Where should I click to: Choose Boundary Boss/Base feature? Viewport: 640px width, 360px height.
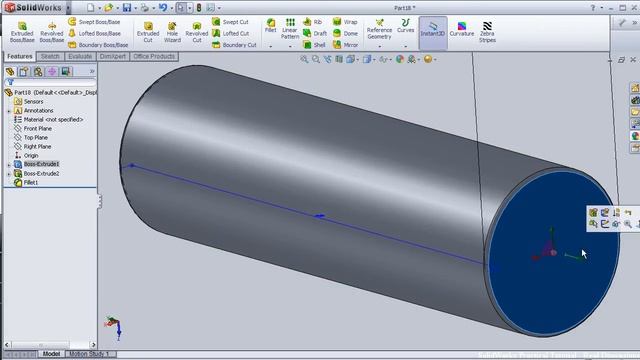point(98,44)
